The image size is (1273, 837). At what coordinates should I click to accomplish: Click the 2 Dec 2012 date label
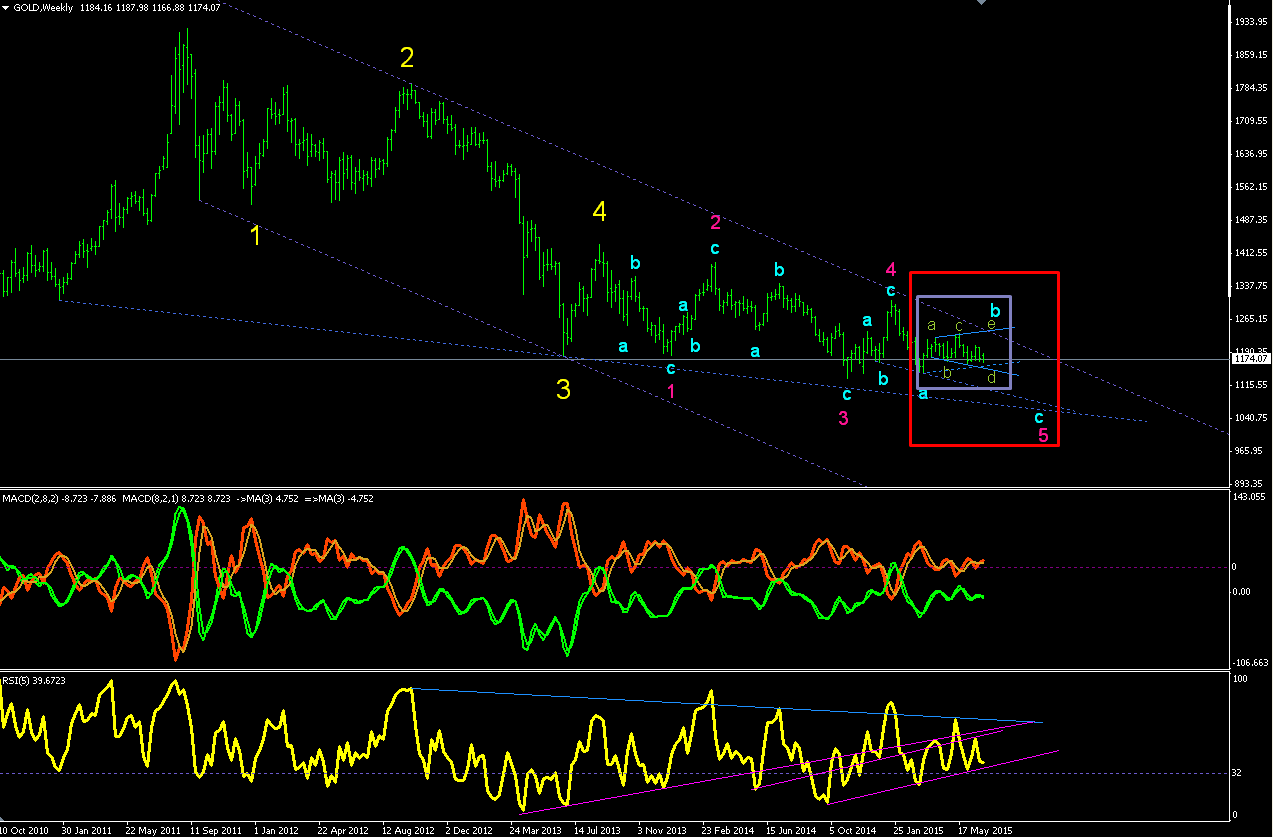[469, 830]
